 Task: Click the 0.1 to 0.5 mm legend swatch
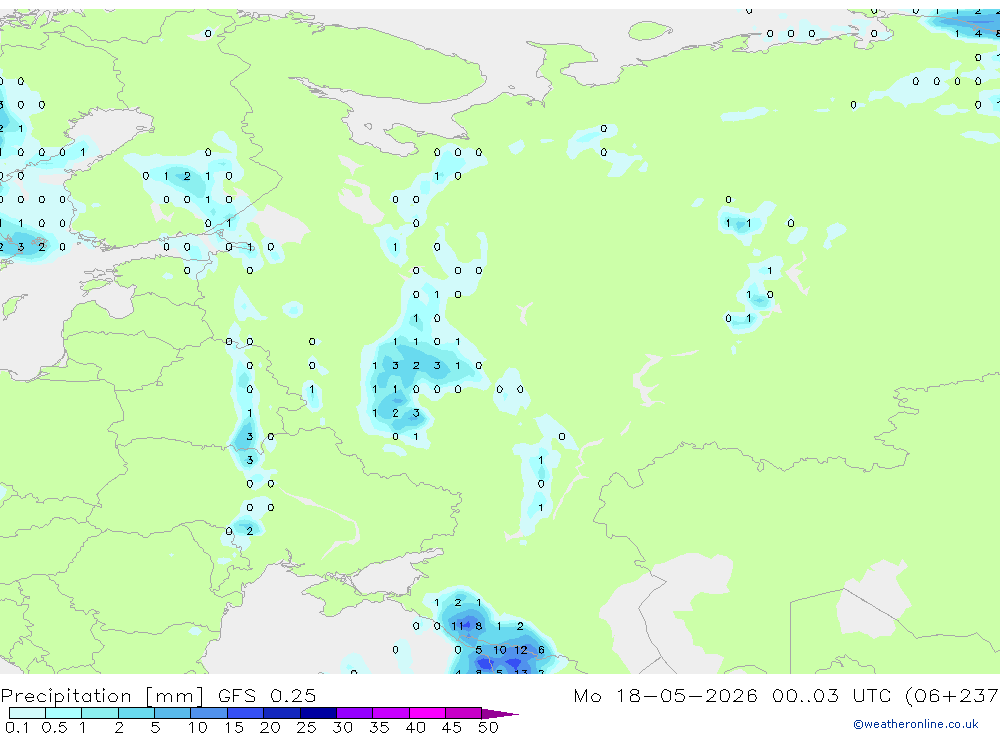pos(27,713)
